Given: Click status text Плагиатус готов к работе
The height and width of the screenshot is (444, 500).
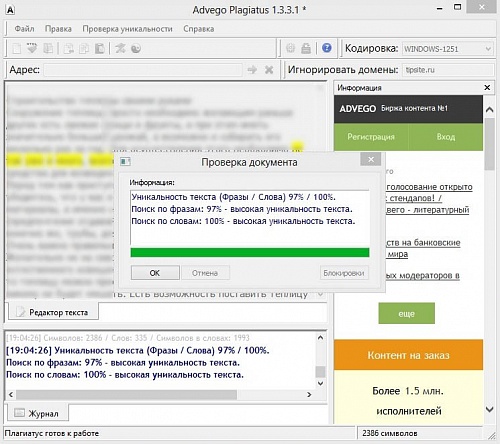Looking at the screenshot, I should point(52,433).
